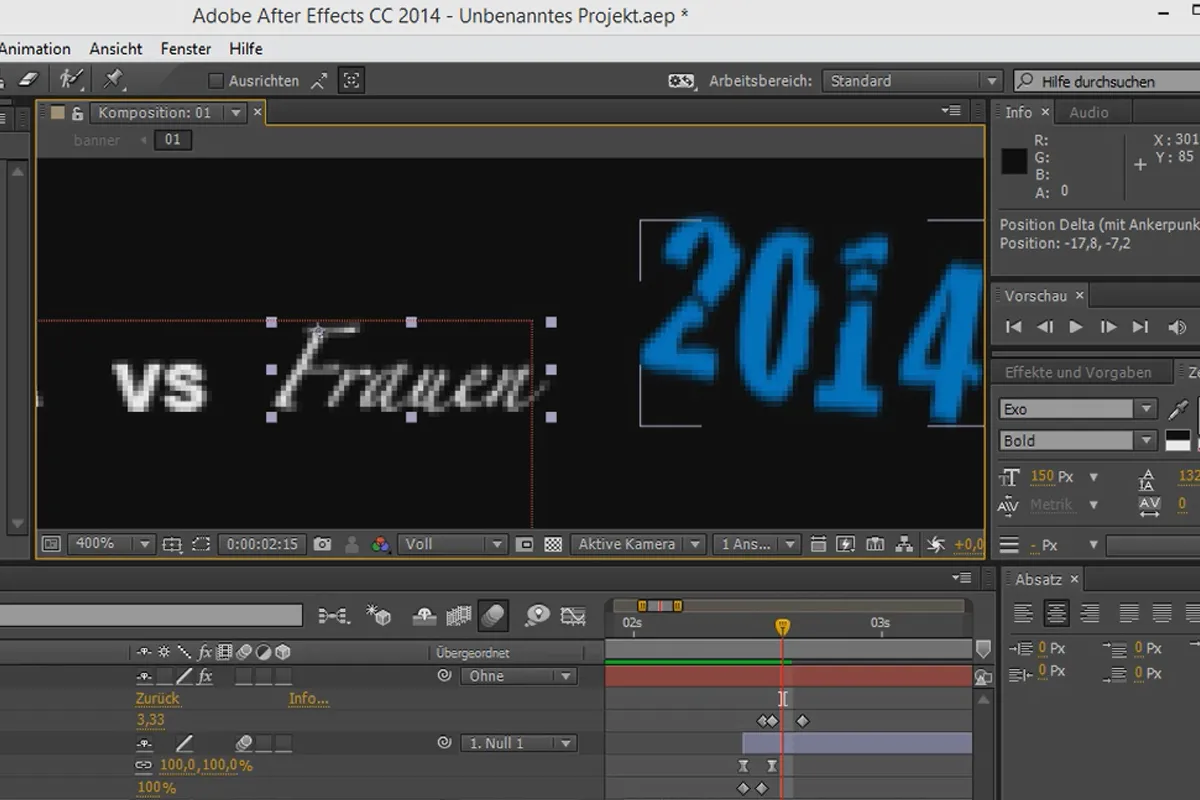Open the Animation menu

tap(35, 48)
